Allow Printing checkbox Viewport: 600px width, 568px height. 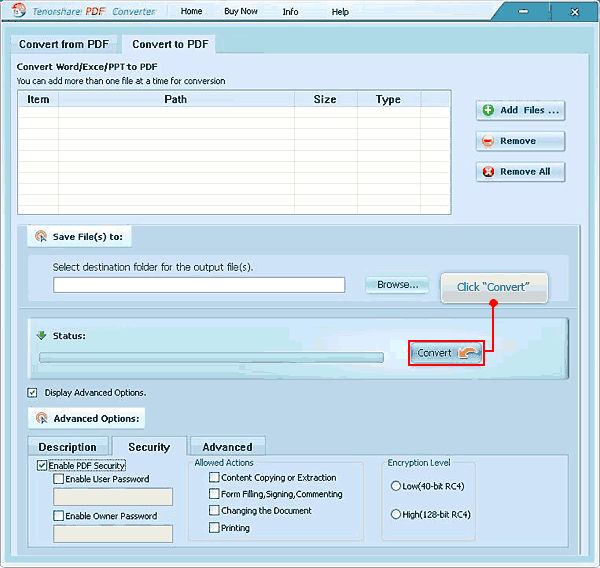(x=214, y=527)
